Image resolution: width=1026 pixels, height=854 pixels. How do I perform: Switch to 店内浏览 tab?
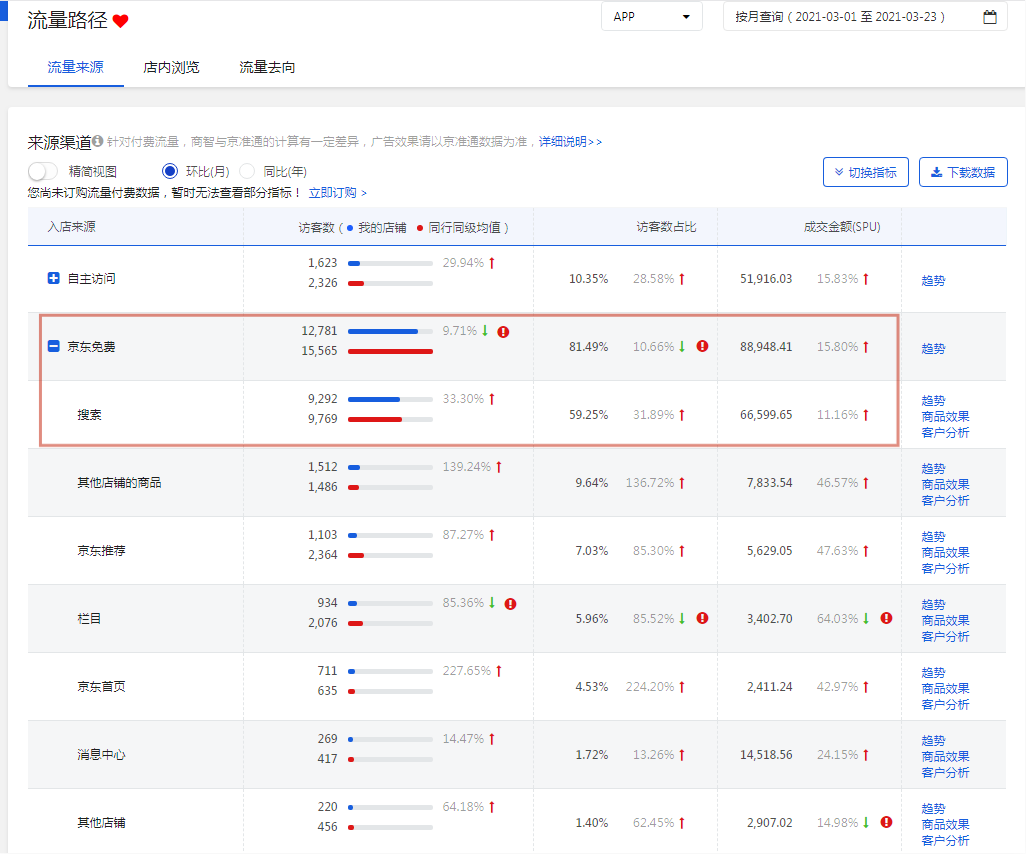[171, 67]
